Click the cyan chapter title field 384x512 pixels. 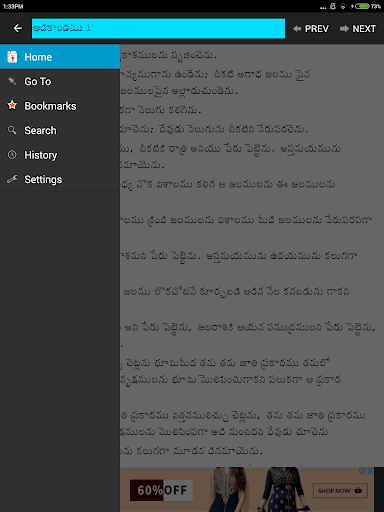click(158, 28)
